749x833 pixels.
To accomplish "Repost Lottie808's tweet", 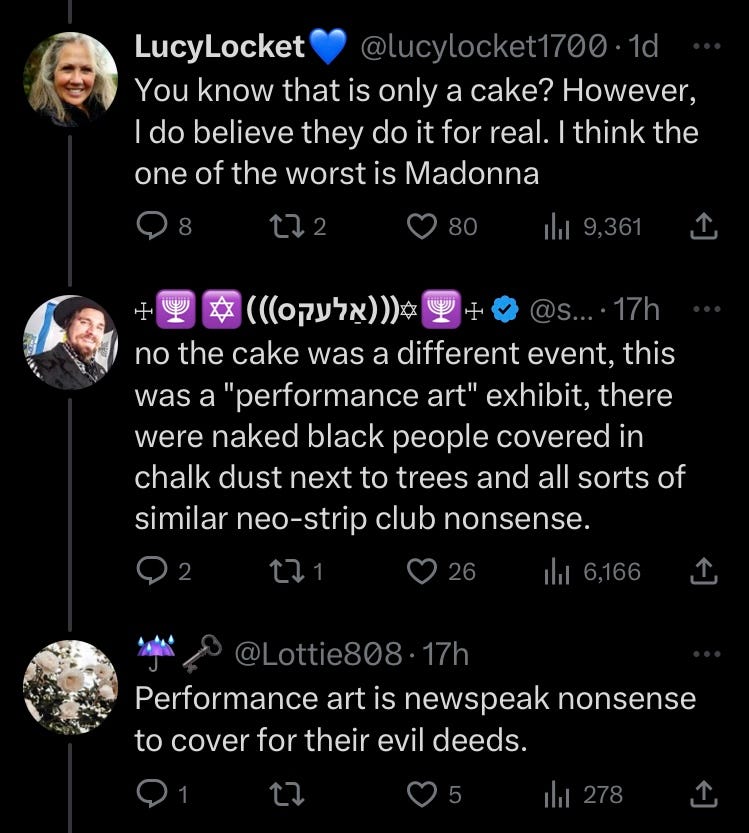I will (287, 794).
